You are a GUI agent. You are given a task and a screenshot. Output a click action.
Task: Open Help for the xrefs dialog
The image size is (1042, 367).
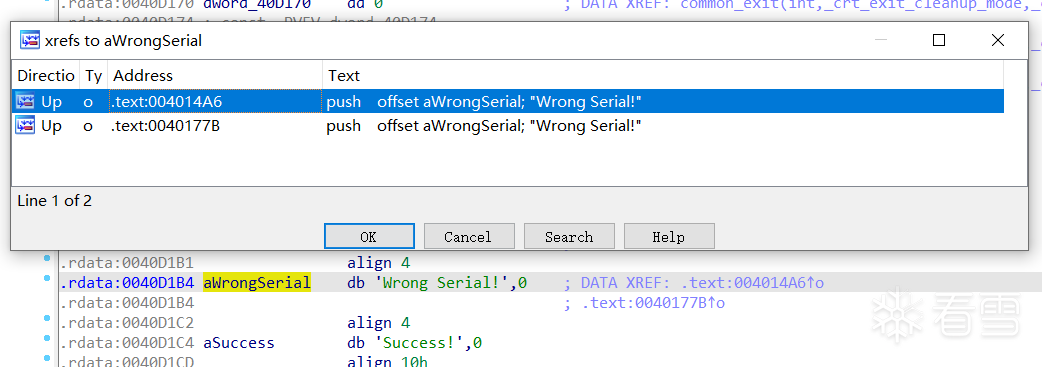click(669, 237)
